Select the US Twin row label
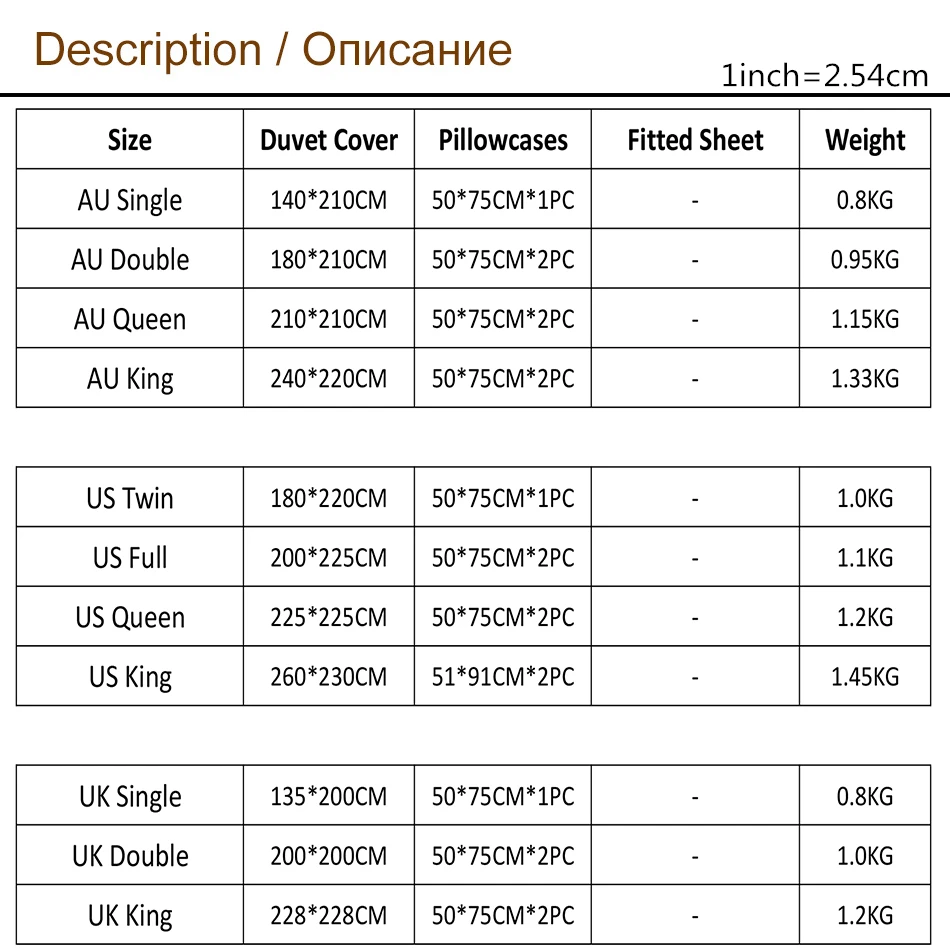This screenshot has height=950, width=950. pos(130,498)
